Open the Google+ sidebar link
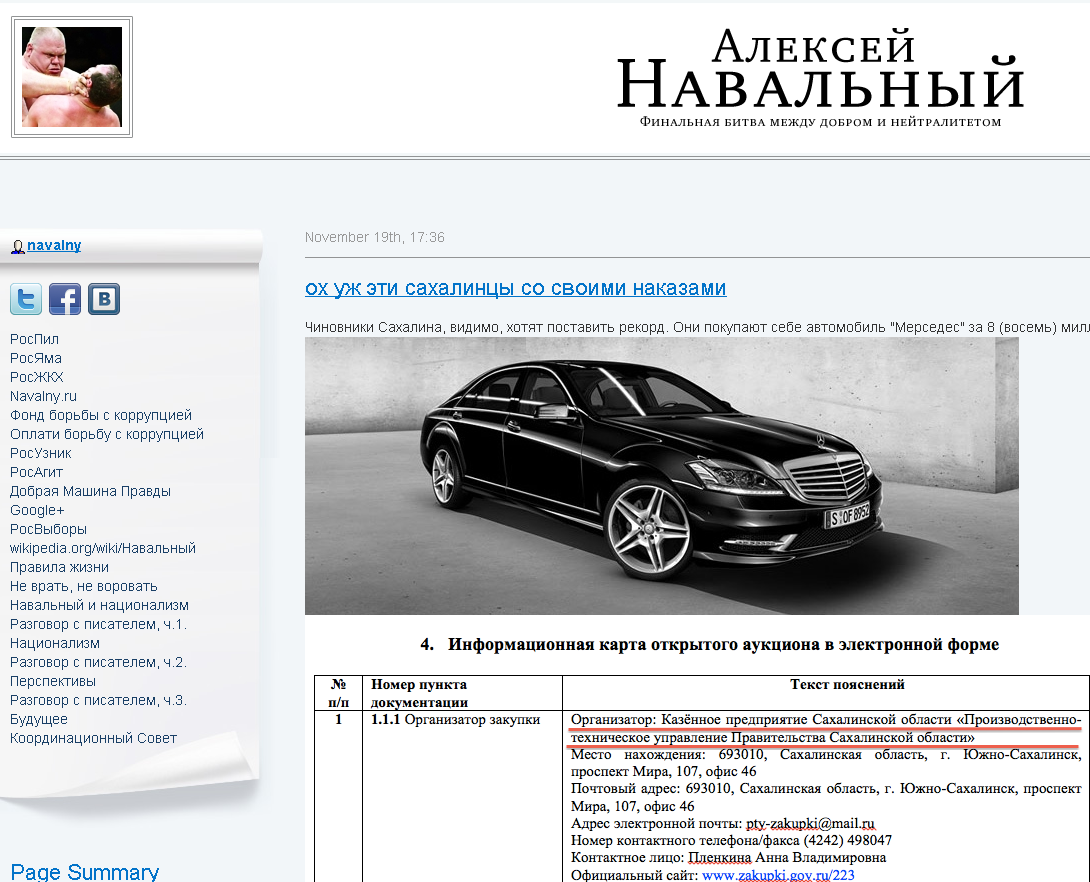The width and height of the screenshot is (1090, 882). click(x=37, y=510)
